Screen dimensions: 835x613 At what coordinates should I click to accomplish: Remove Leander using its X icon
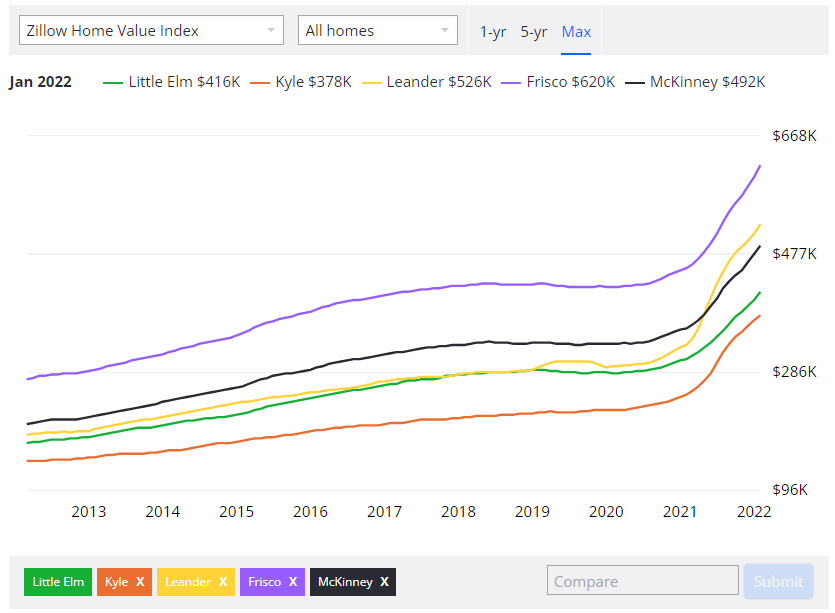pos(223,582)
